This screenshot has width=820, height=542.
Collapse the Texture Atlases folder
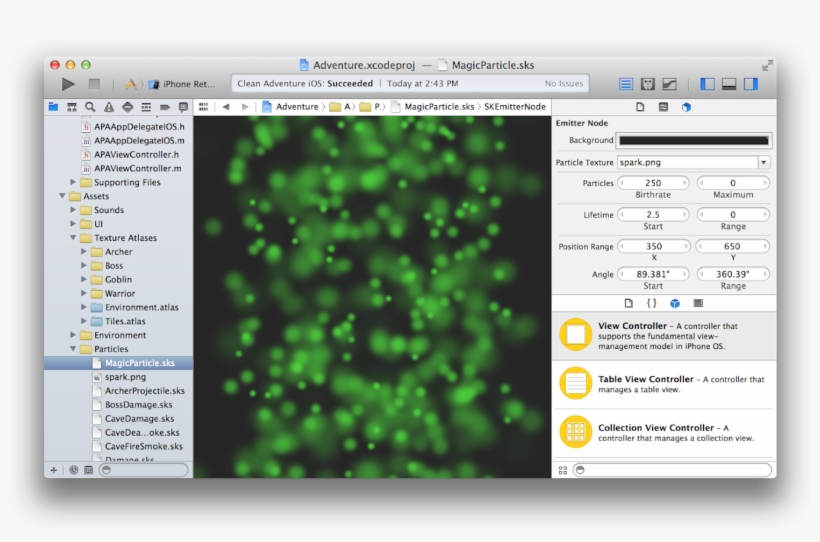(x=73, y=238)
